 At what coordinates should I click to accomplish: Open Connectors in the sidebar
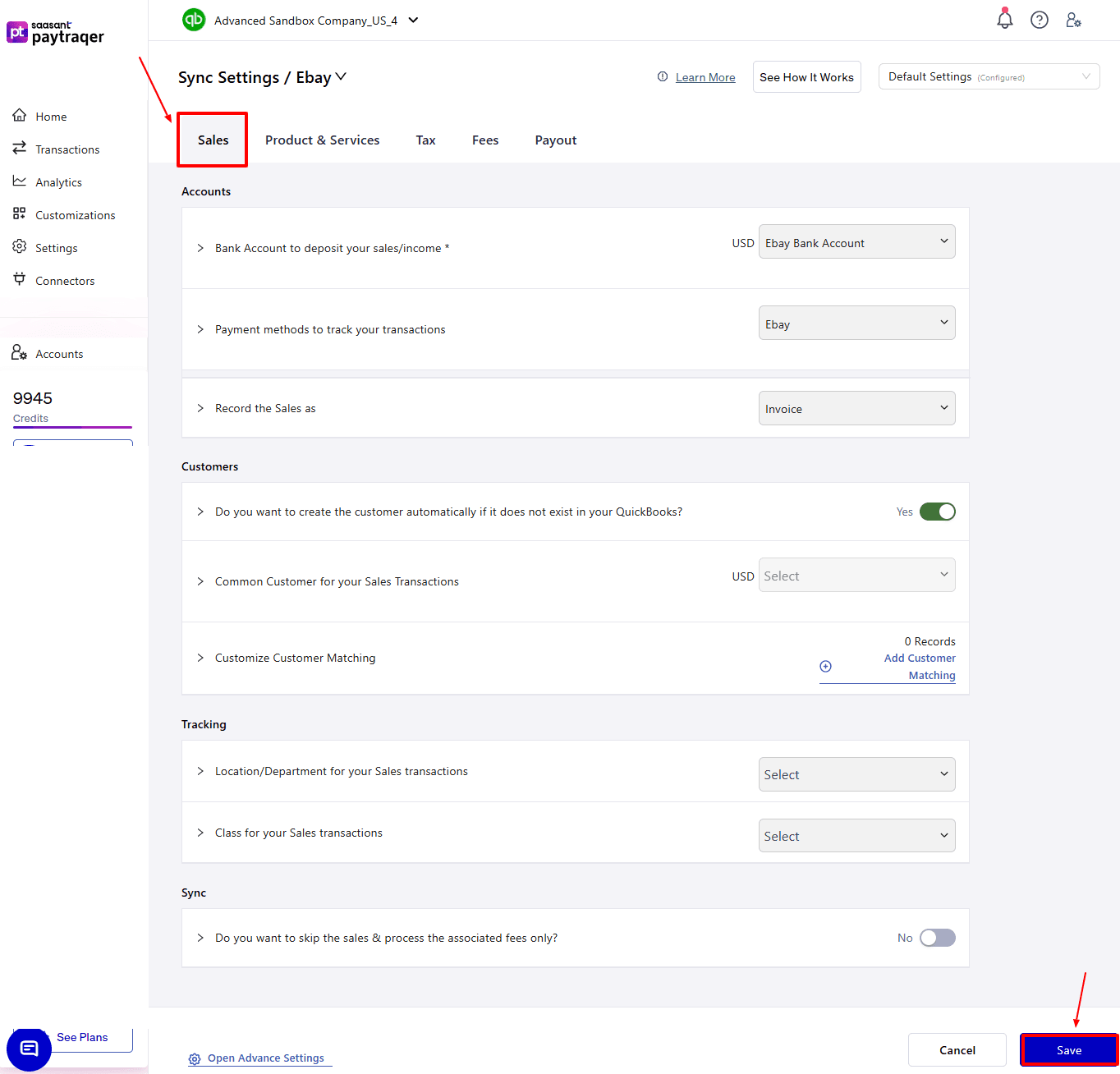pyautogui.click(x=65, y=281)
